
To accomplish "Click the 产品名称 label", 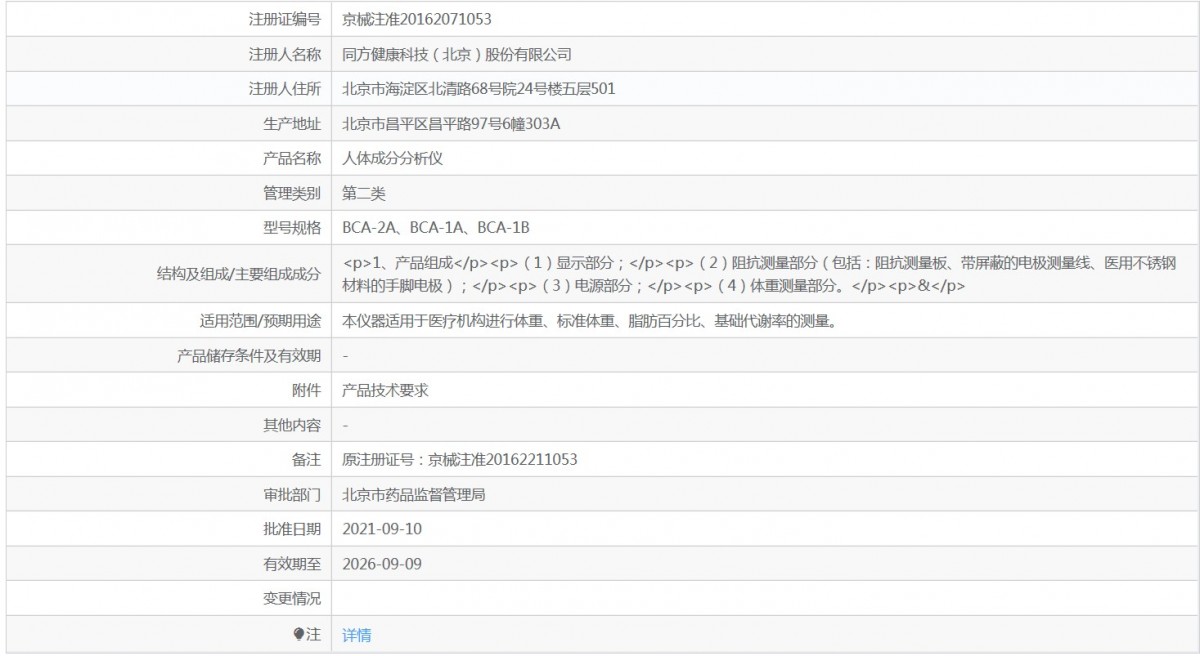I will pyautogui.click(x=292, y=158).
